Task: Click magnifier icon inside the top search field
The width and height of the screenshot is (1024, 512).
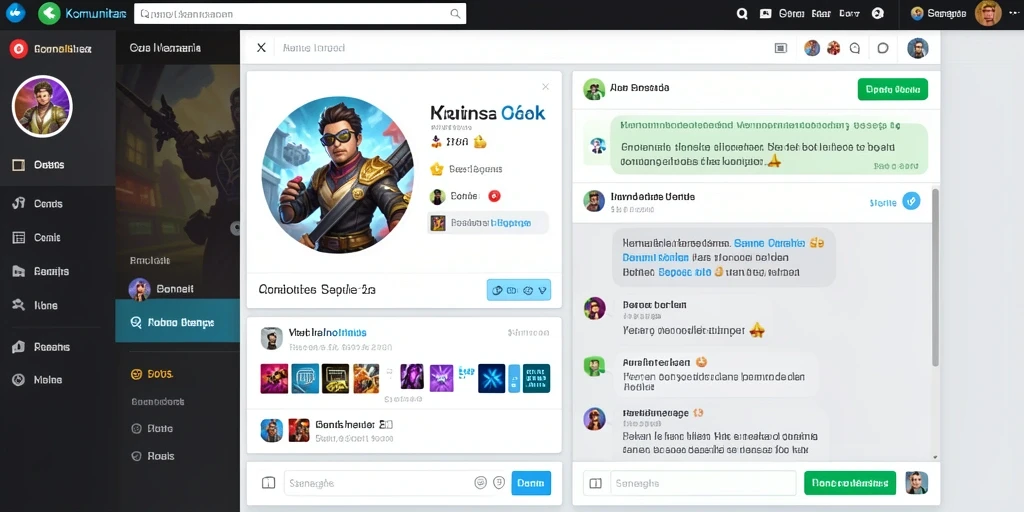Action: tap(455, 13)
